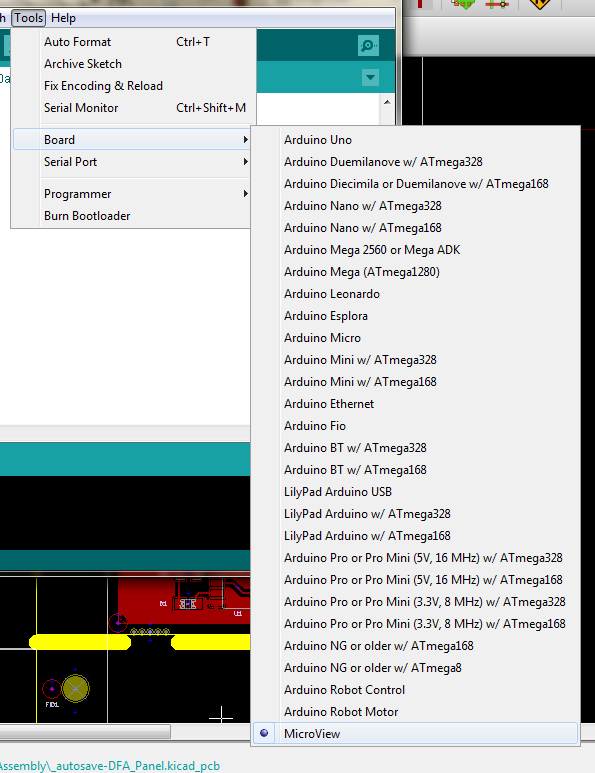Select Arduino Mini w/ ATmega328
Screen dimensions: 595x773
pyautogui.click(x=415, y=360)
